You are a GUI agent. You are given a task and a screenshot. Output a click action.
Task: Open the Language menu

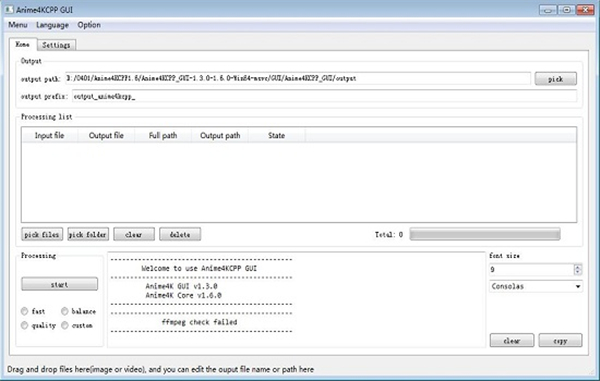pos(52,25)
